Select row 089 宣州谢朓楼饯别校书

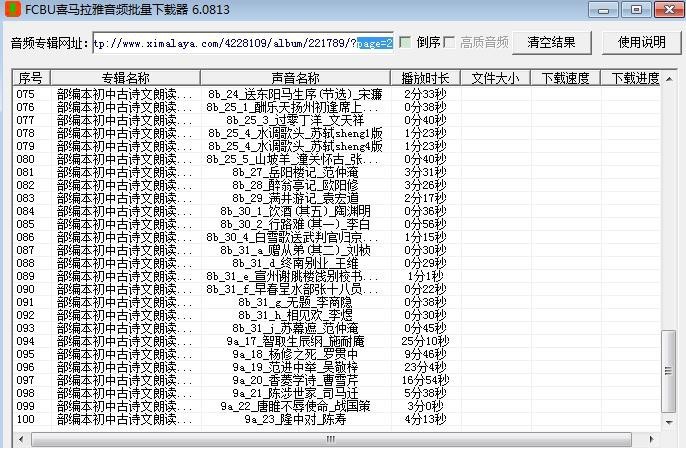[336, 276]
